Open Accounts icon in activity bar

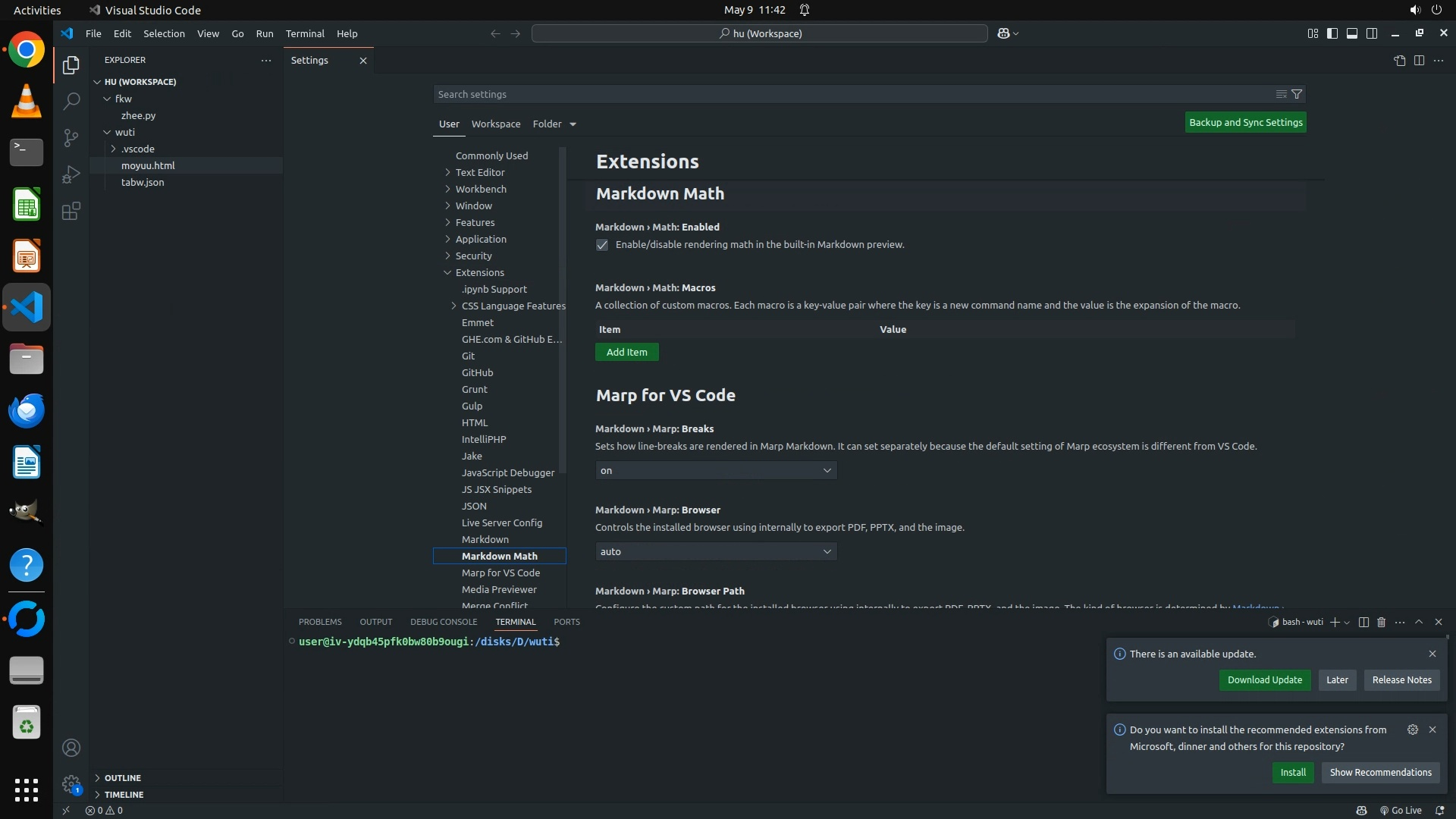click(71, 748)
